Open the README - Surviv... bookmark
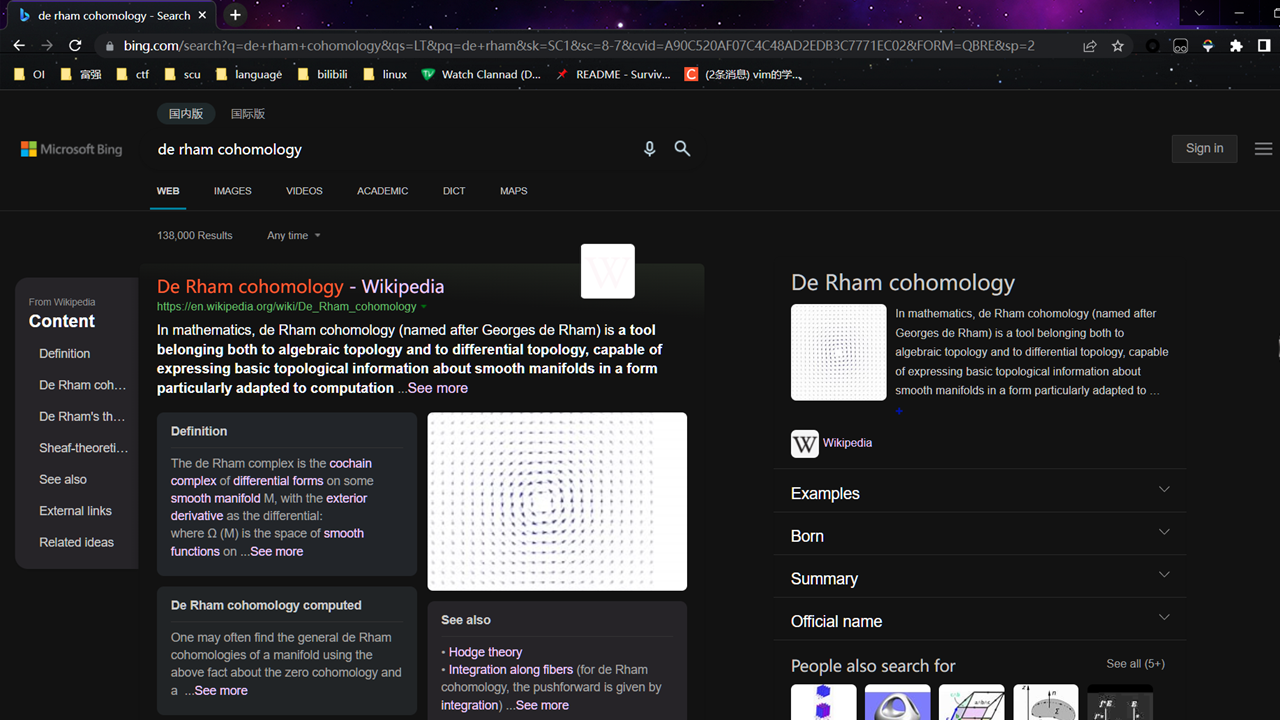This screenshot has height=720, width=1280. tap(613, 74)
